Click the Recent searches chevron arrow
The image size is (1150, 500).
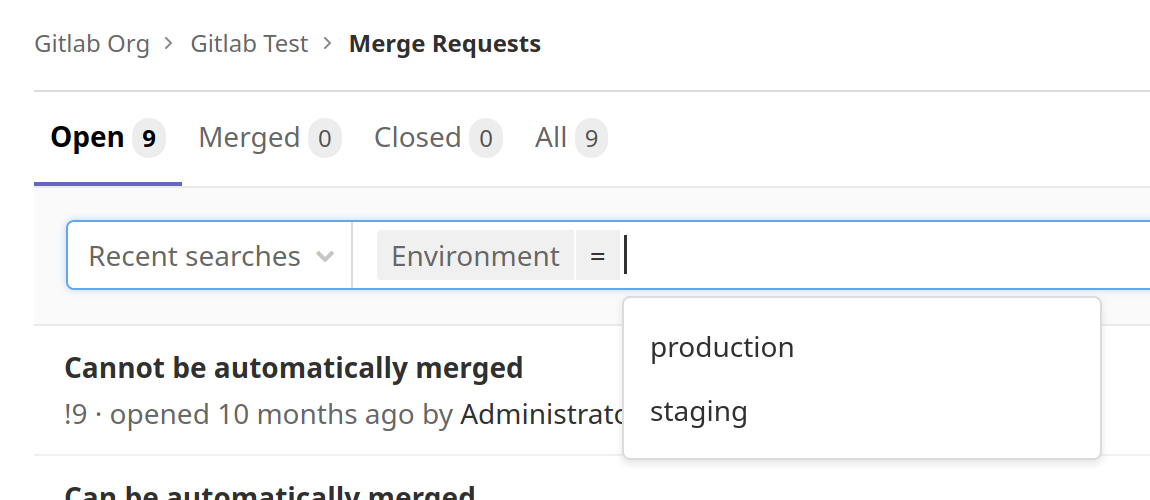click(325, 257)
